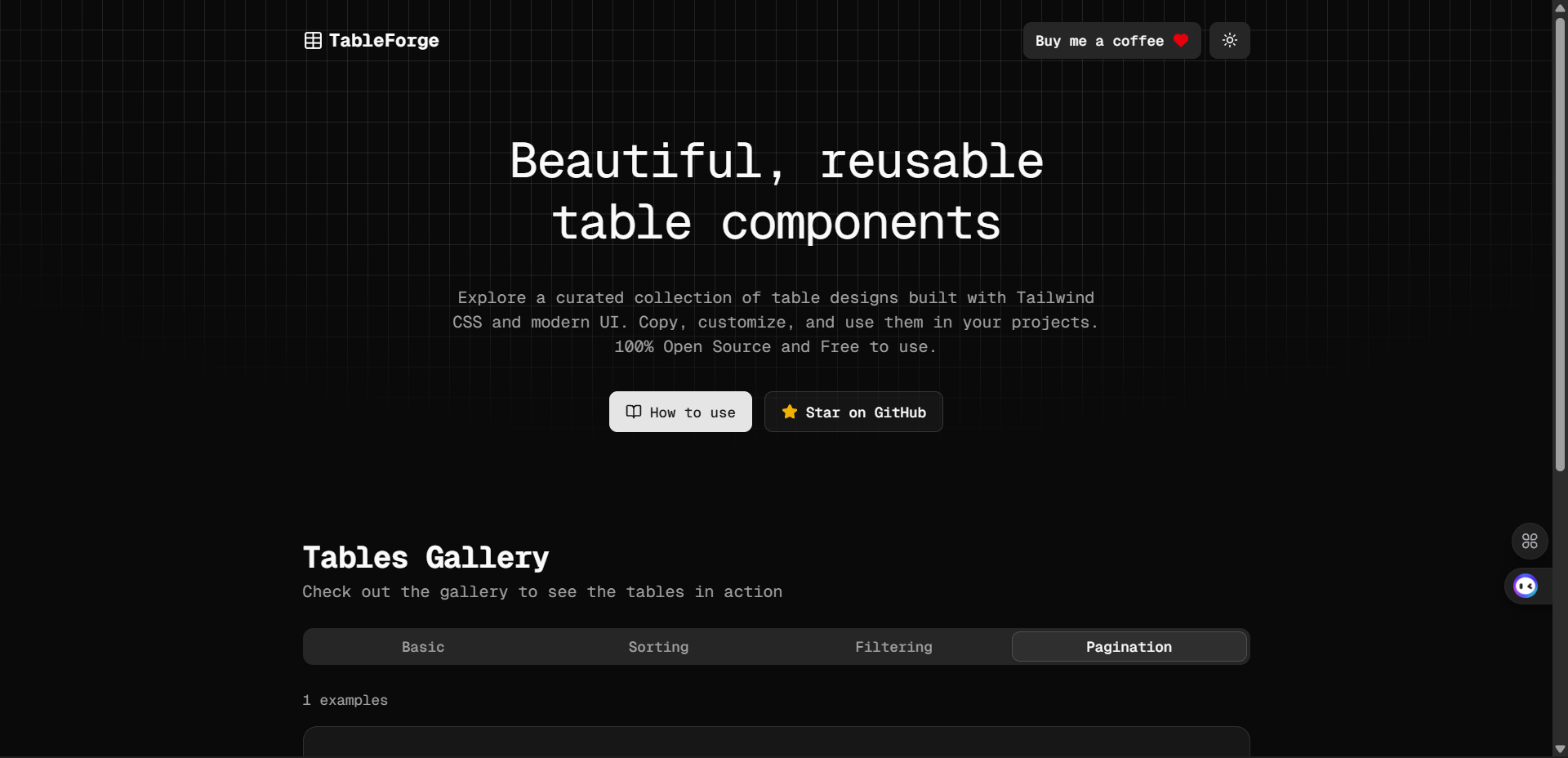Image resolution: width=1568 pixels, height=758 pixels.
Task: Click the scrollbar up arrow
Action: click(x=1560, y=7)
